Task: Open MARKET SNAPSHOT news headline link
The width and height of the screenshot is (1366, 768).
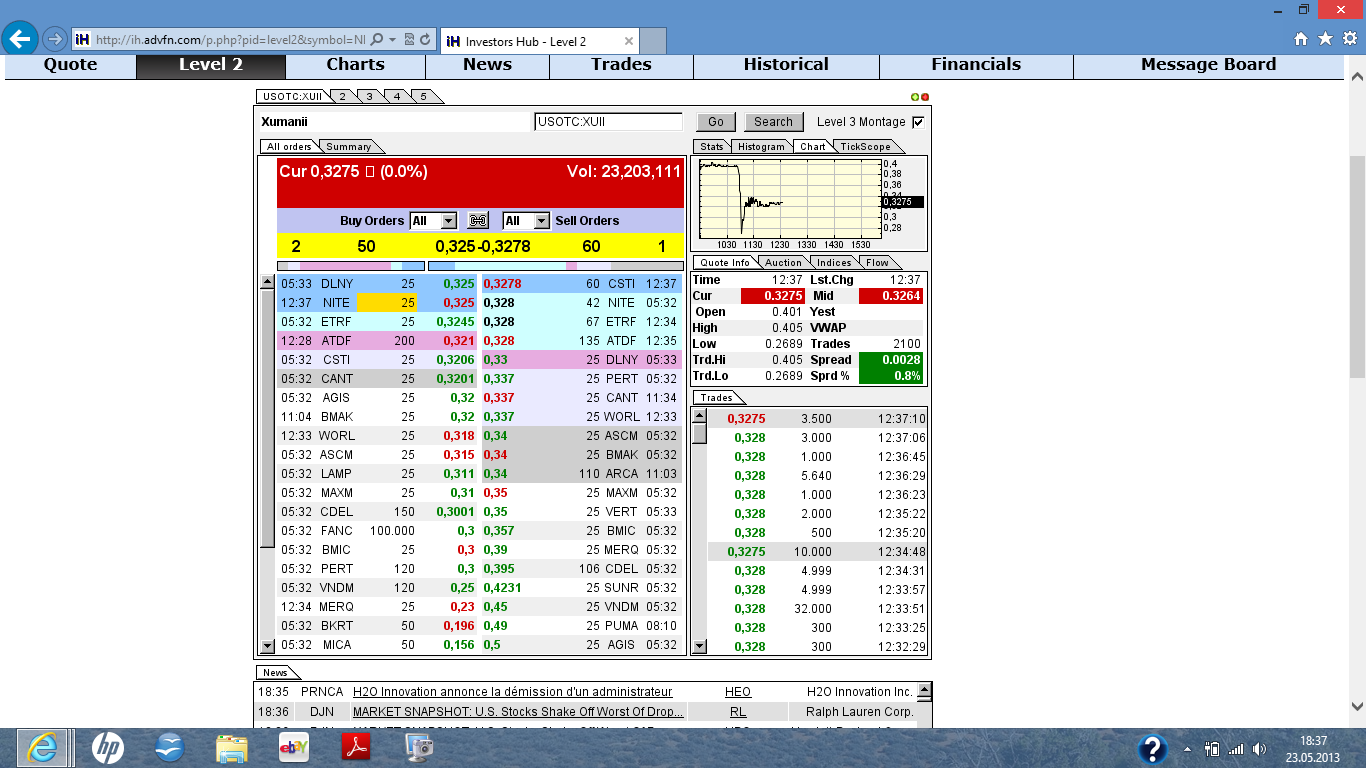Action: pyautogui.click(x=518, y=712)
